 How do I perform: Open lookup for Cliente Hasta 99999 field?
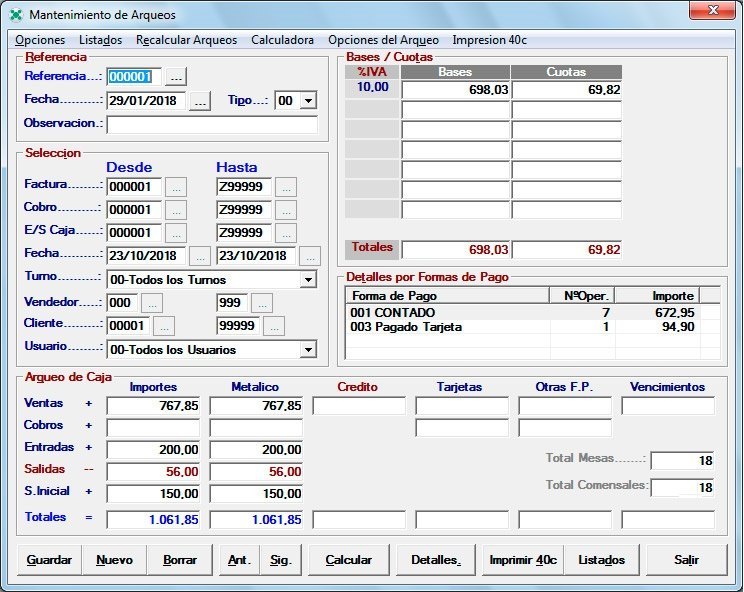click(x=274, y=326)
